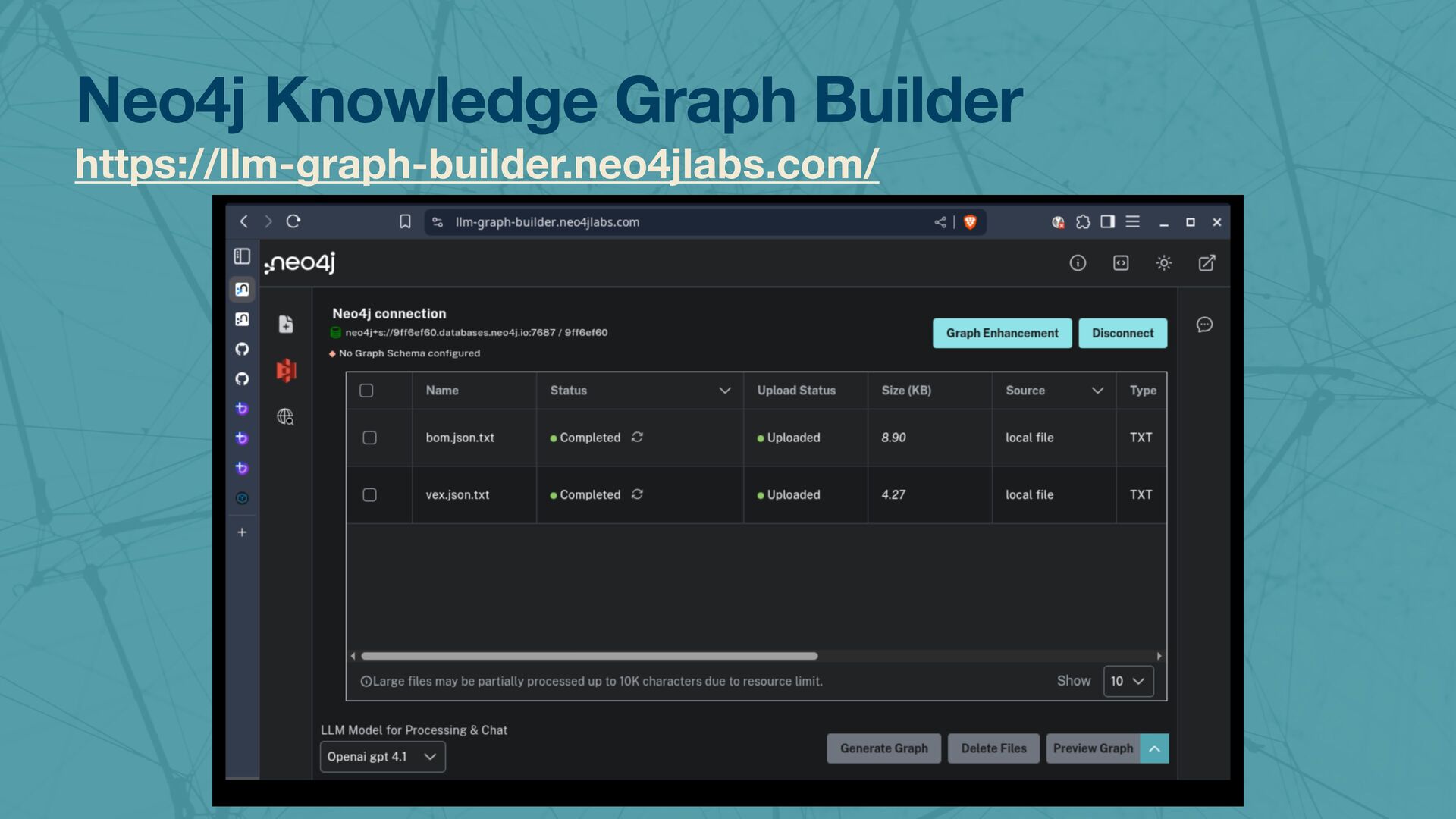This screenshot has height=819, width=1456.
Task: Click the info circle icon in header
Action: pos(1078,263)
